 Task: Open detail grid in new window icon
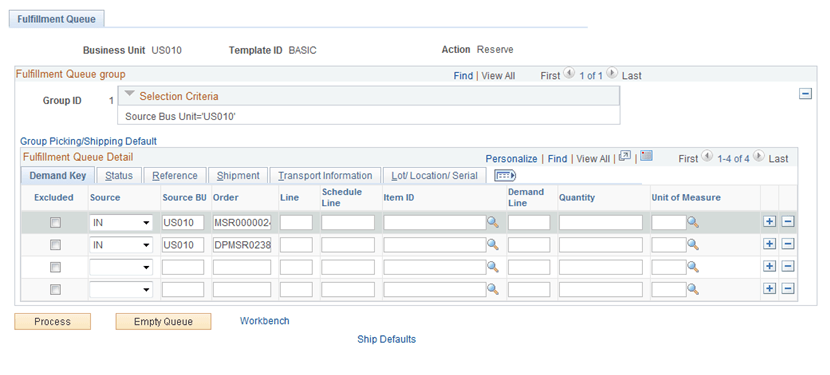tap(625, 156)
